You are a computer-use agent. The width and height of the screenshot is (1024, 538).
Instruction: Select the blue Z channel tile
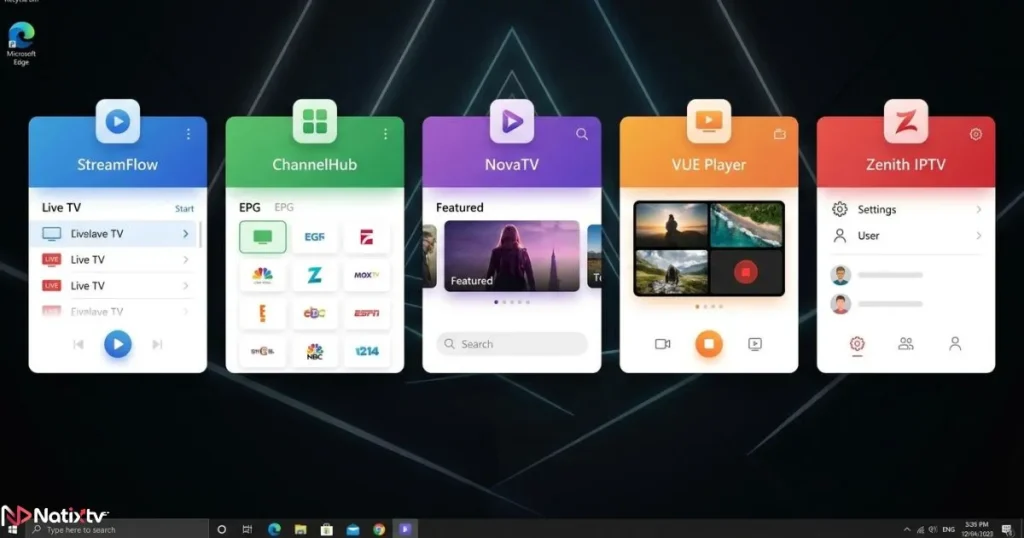point(315,275)
